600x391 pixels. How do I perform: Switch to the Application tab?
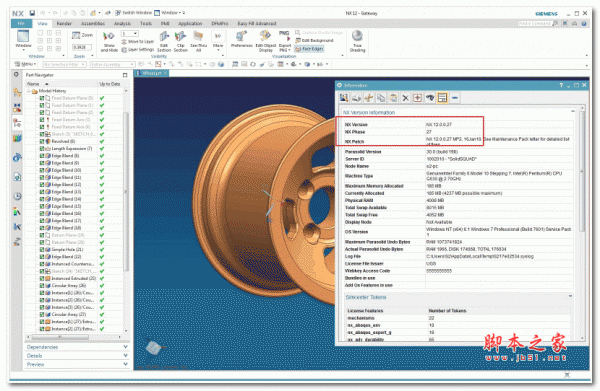click(190, 24)
